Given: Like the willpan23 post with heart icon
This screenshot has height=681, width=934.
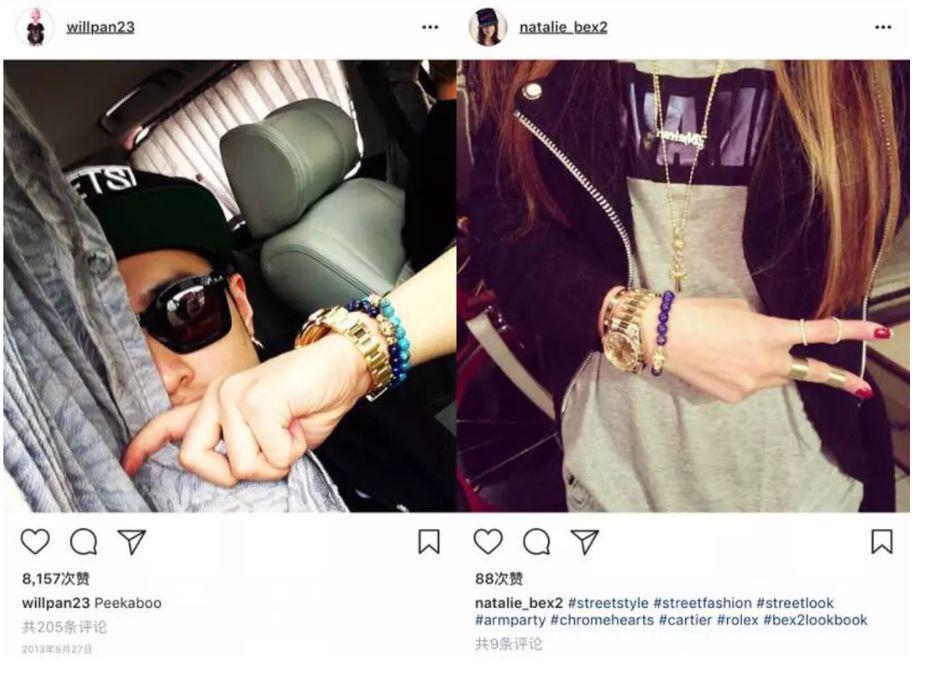Looking at the screenshot, I should tap(35, 542).
